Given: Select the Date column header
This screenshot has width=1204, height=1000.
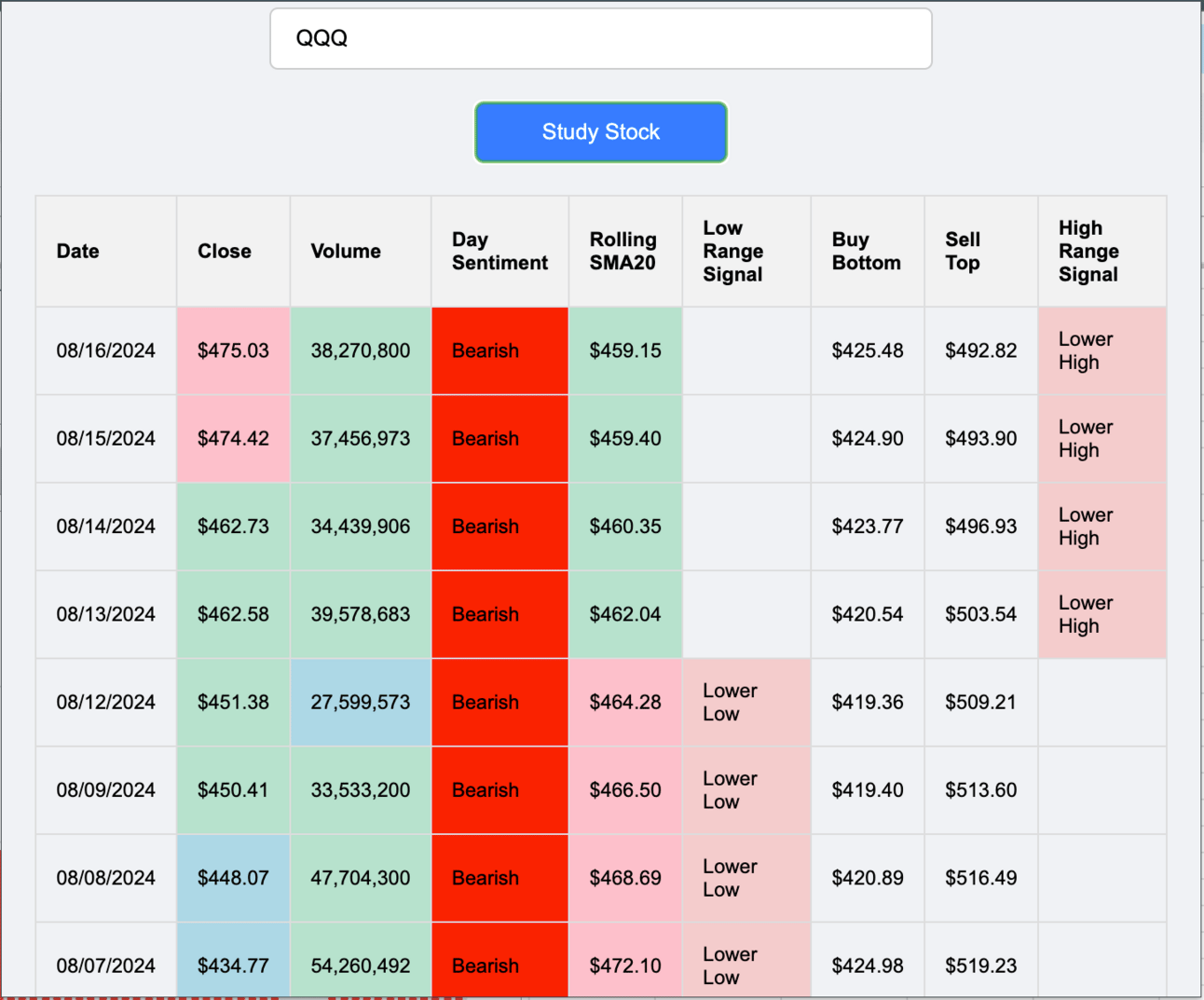Looking at the screenshot, I should point(106,252).
